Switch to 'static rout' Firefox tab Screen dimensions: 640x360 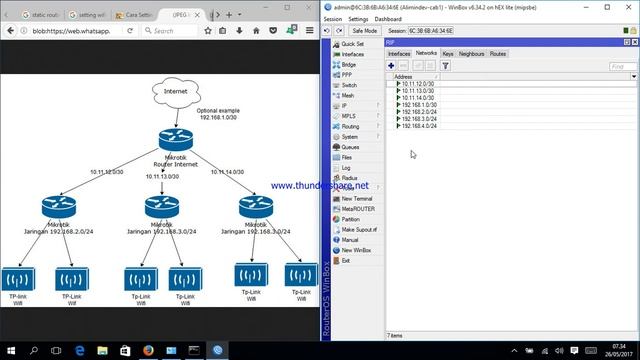point(41,15)
